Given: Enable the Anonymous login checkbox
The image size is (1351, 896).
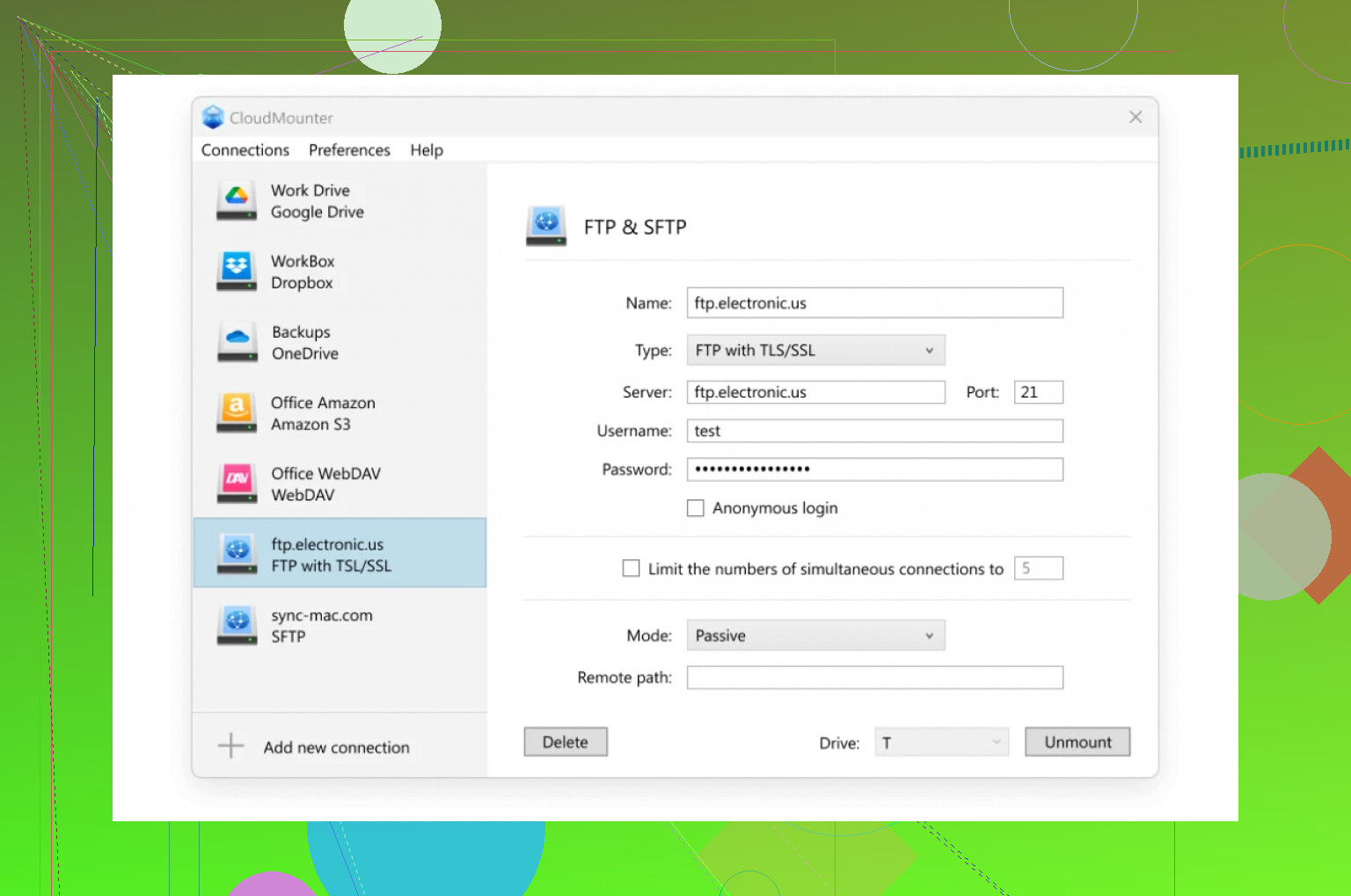Looking at the screenshot, I should pyautogui.click(x=696, y=508).
